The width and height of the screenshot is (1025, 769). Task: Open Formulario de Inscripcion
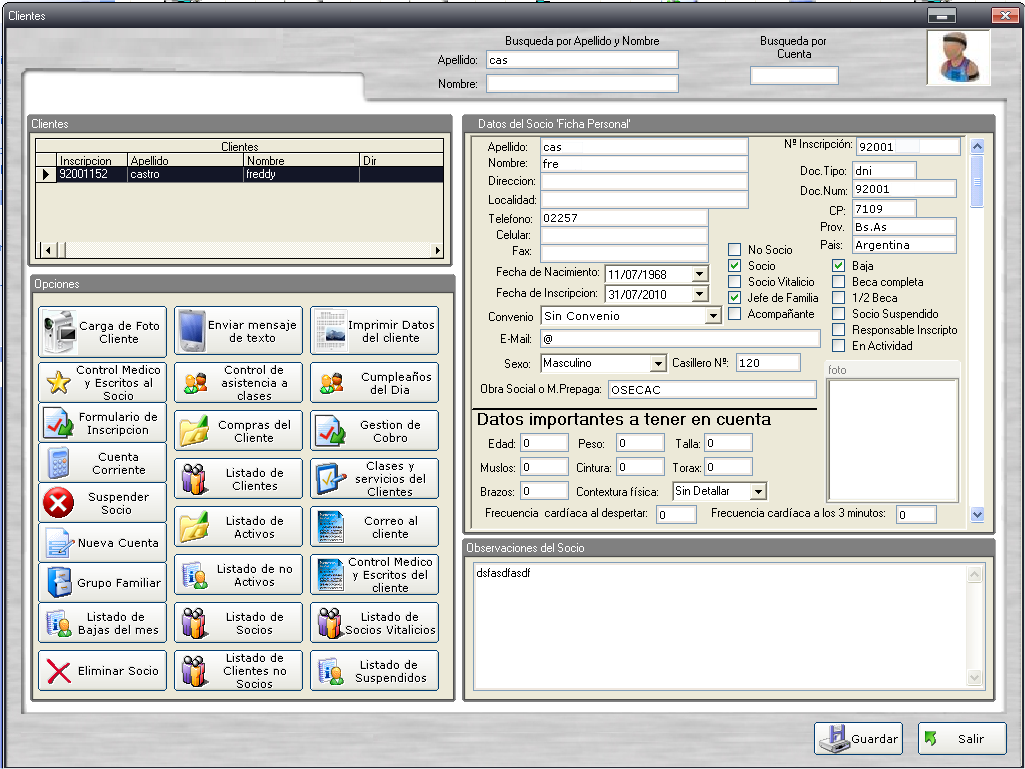coord(103,423)
